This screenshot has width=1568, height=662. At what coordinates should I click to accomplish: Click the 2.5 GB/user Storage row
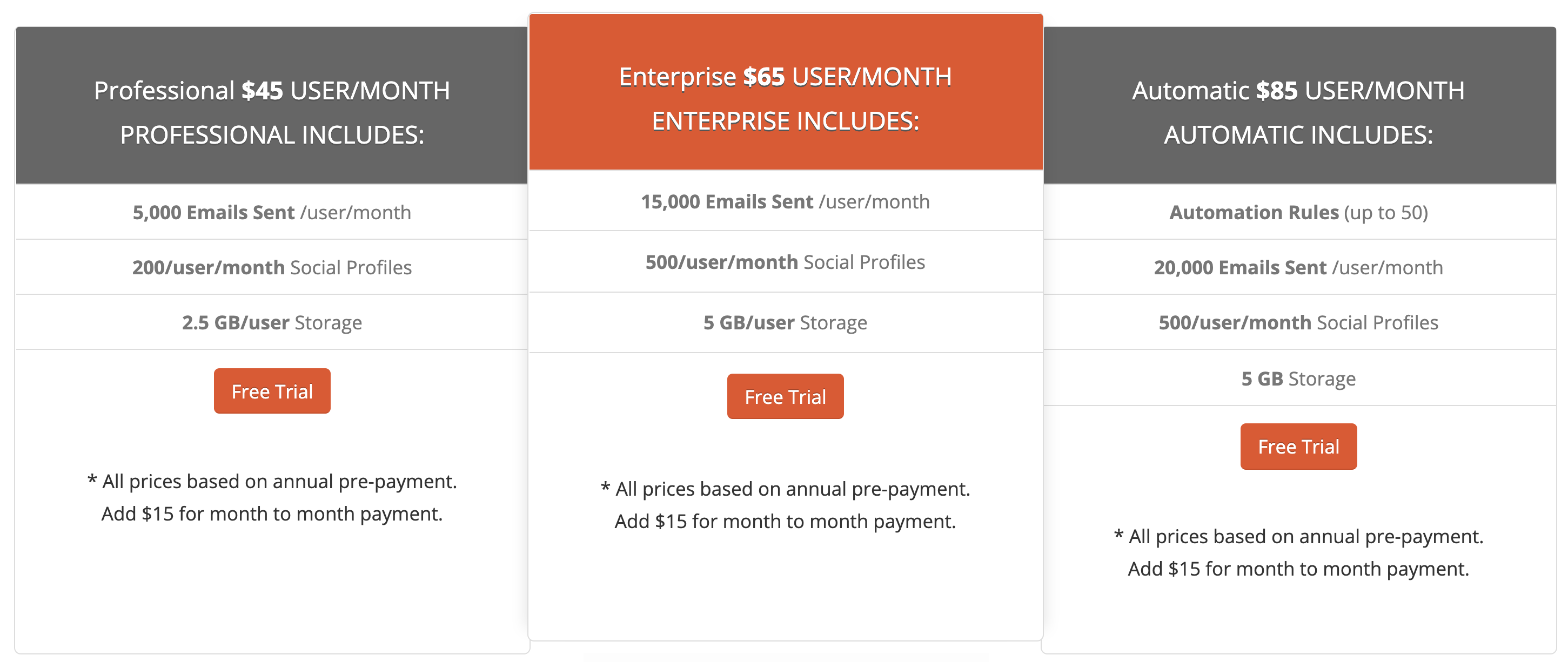click(x=272, y=322)
